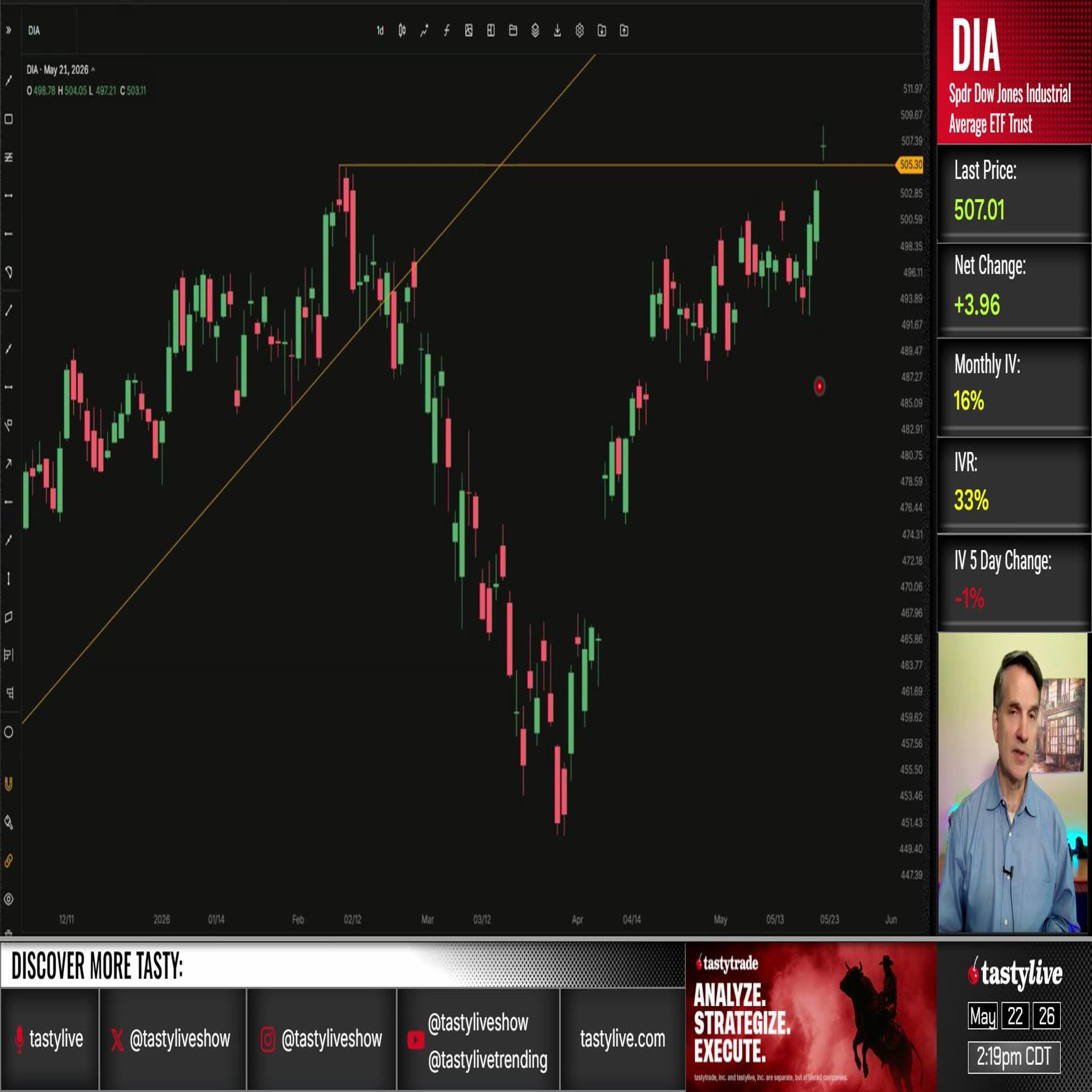Click the DIA symbol search field
This screenshot has width=1092, height=1092.
click(50, 31)
